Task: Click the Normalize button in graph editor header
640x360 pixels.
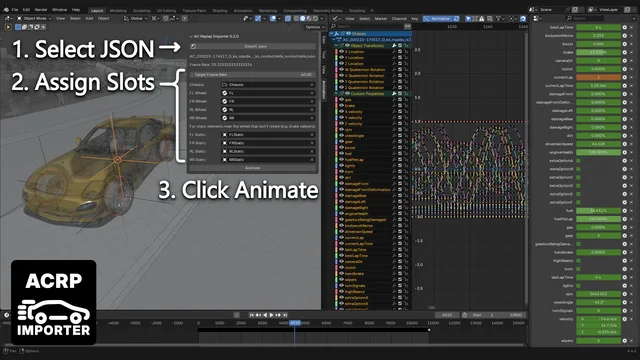Action: tap(438, 18)
